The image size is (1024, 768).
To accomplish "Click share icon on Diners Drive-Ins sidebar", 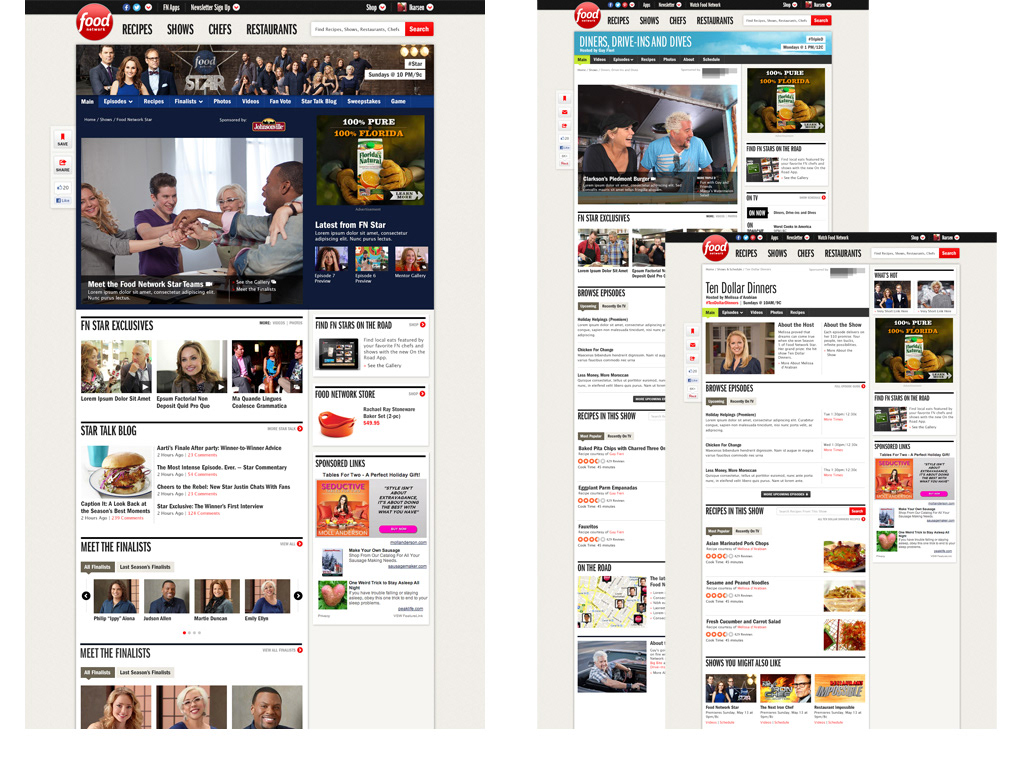I will (x=565, y=125).
